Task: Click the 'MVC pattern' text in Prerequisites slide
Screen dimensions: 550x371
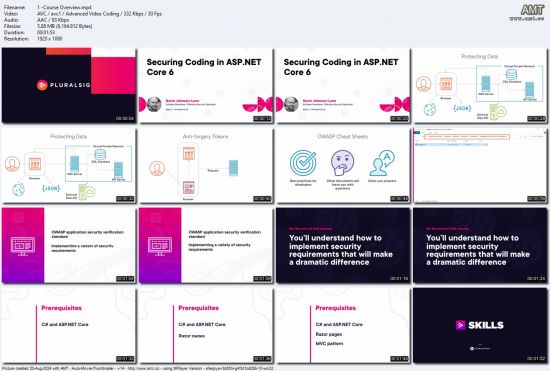Action: coord(329,344)
